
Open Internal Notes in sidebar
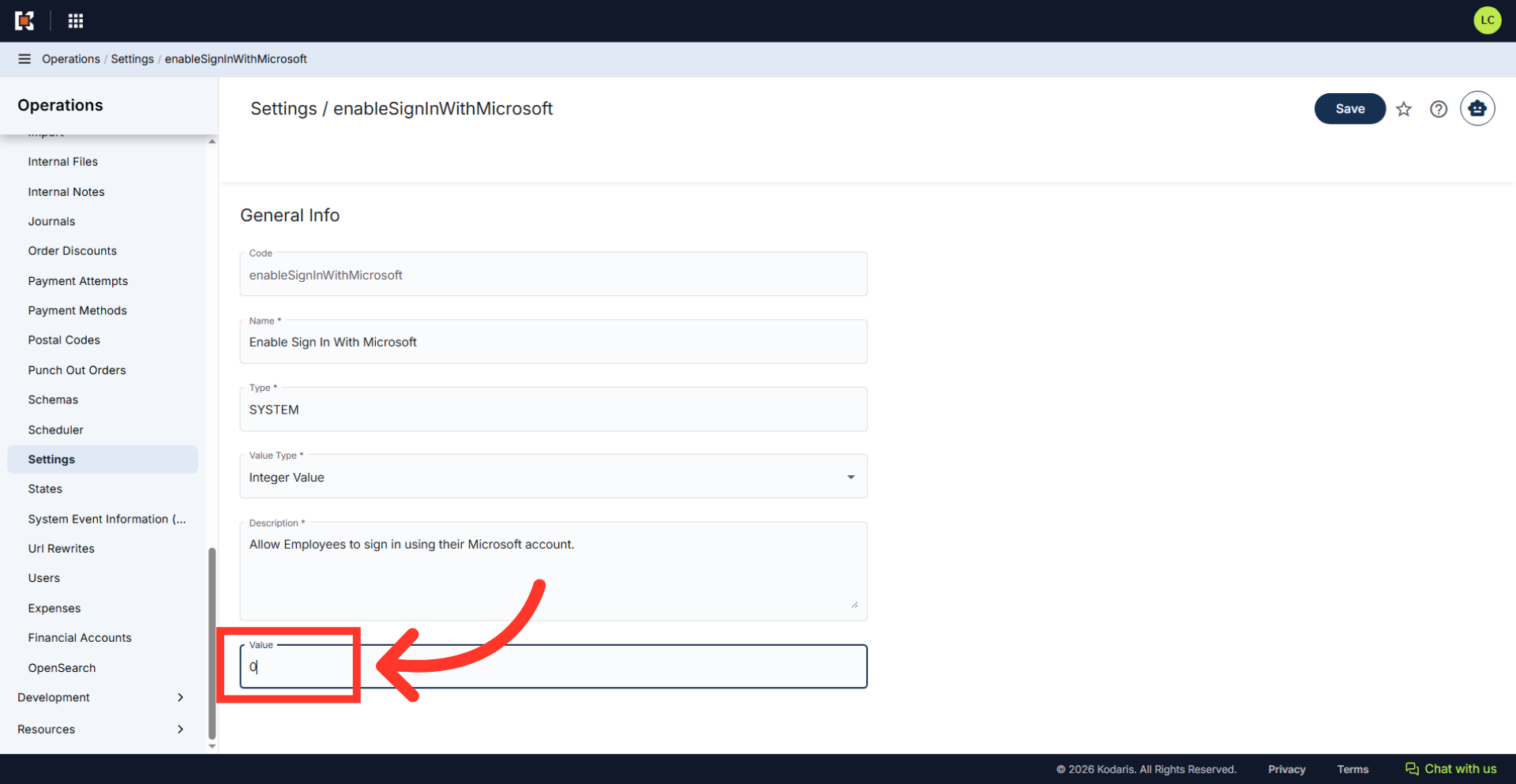[66, 192]
